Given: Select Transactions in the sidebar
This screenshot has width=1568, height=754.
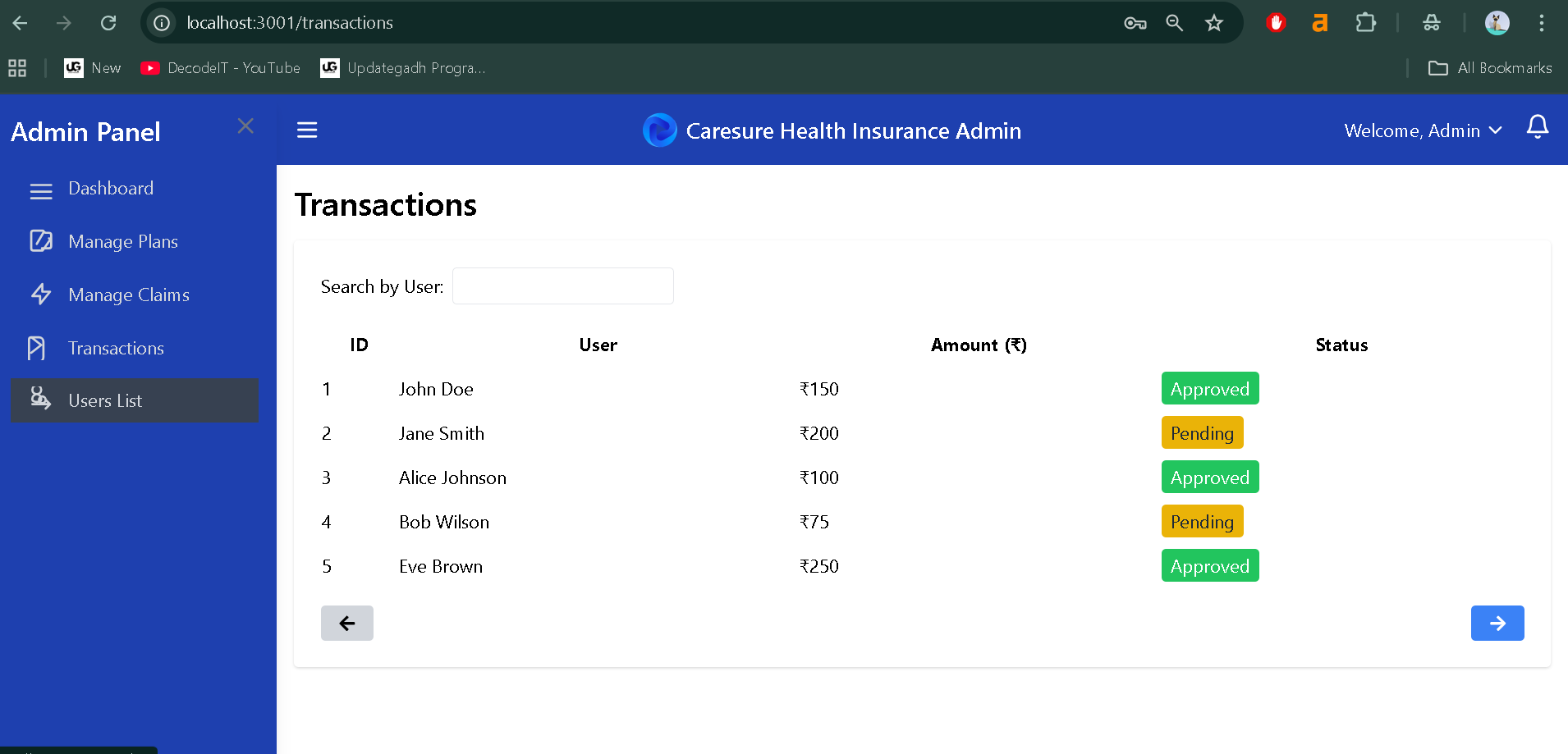Looking at the screenshot, I should [x=116, y=349].
